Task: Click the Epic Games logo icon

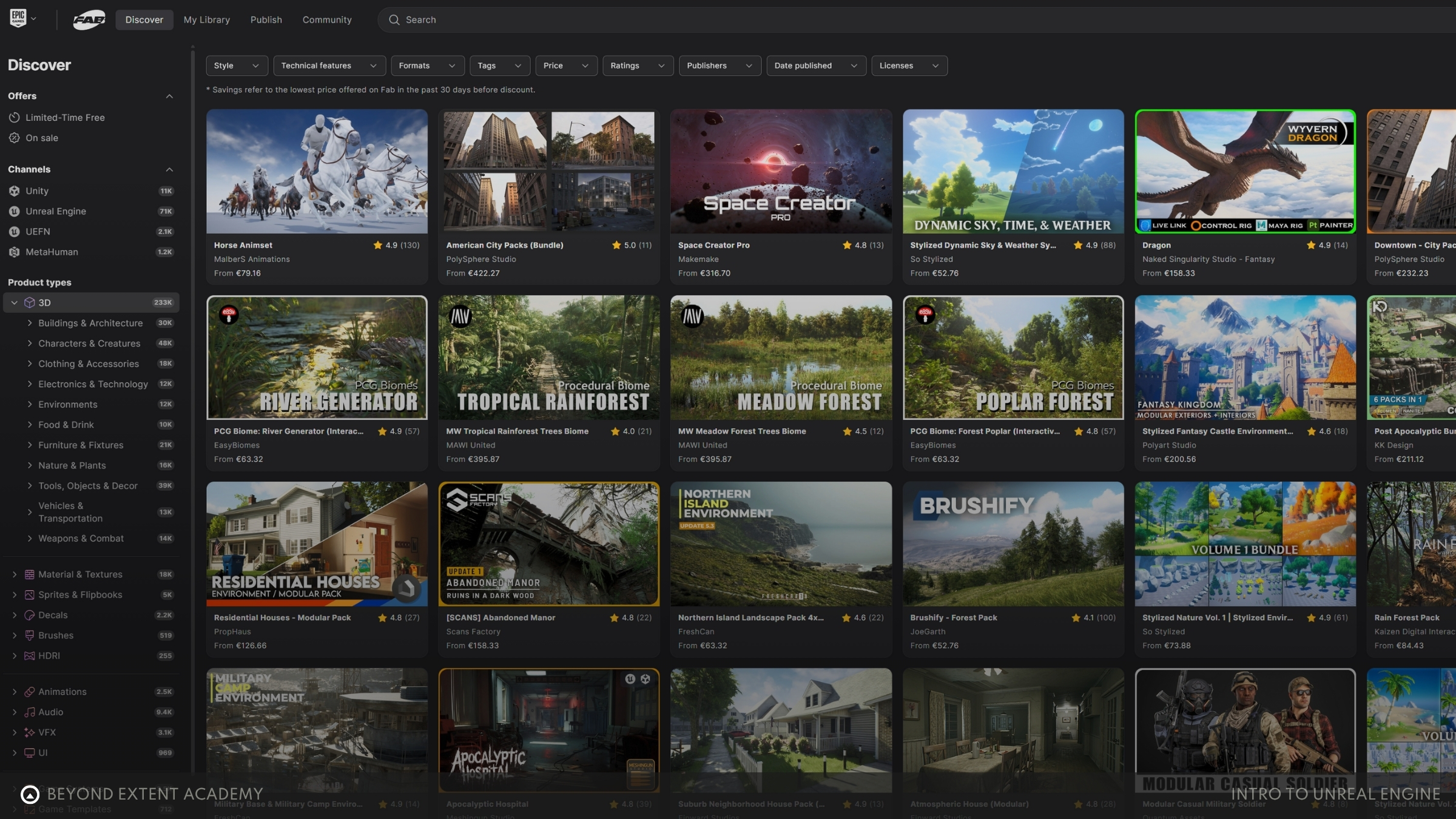Action: click(18, 18)
